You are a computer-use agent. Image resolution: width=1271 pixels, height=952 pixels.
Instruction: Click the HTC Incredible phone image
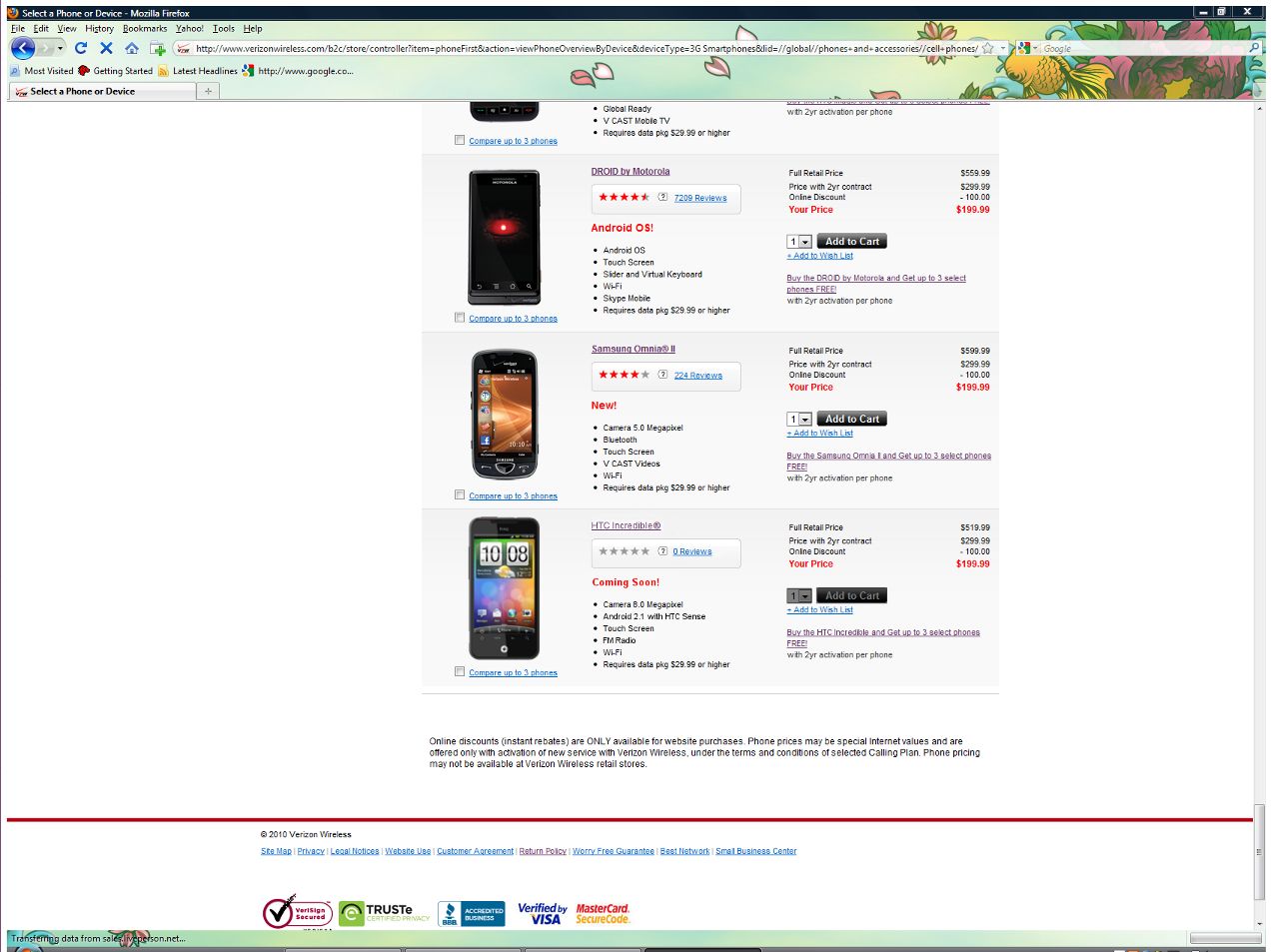click(505, 588)
